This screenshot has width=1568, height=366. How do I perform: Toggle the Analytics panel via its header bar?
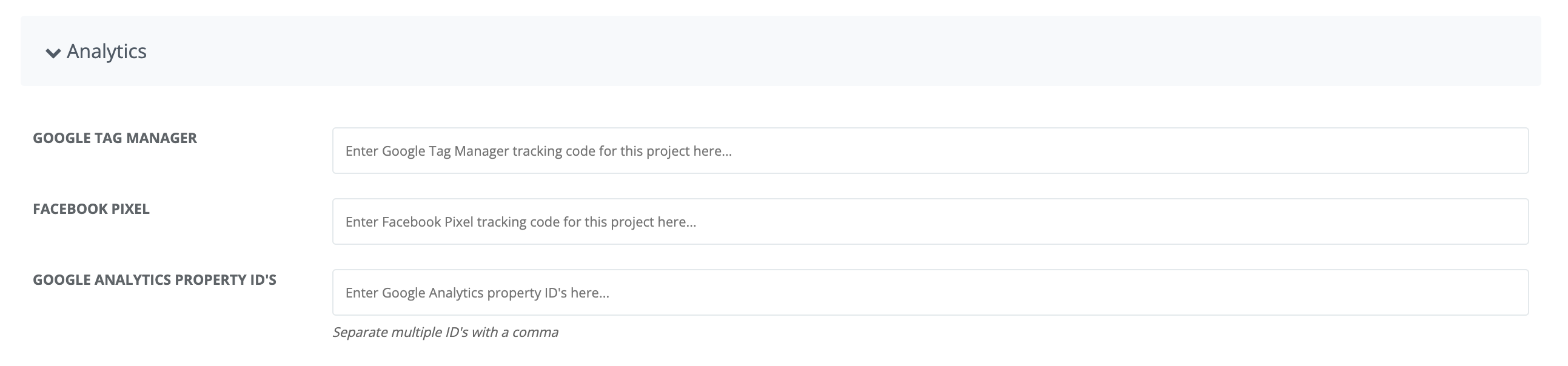point(780,51)
